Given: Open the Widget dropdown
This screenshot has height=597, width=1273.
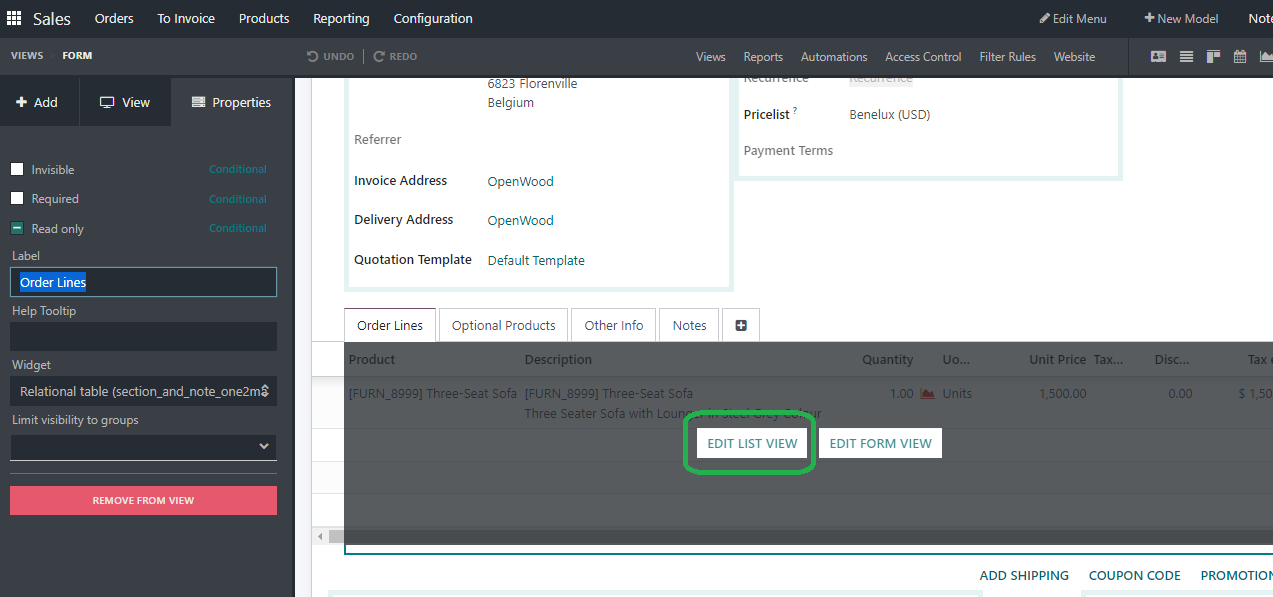Looking at the screenshot, I should point(143,391).
